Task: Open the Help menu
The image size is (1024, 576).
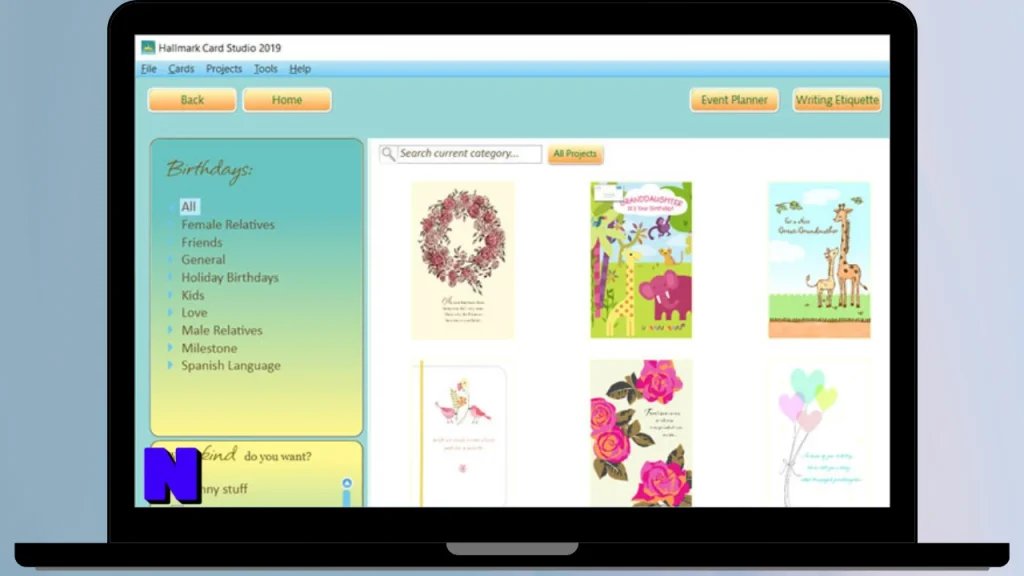Action: [x=300, y=69]
